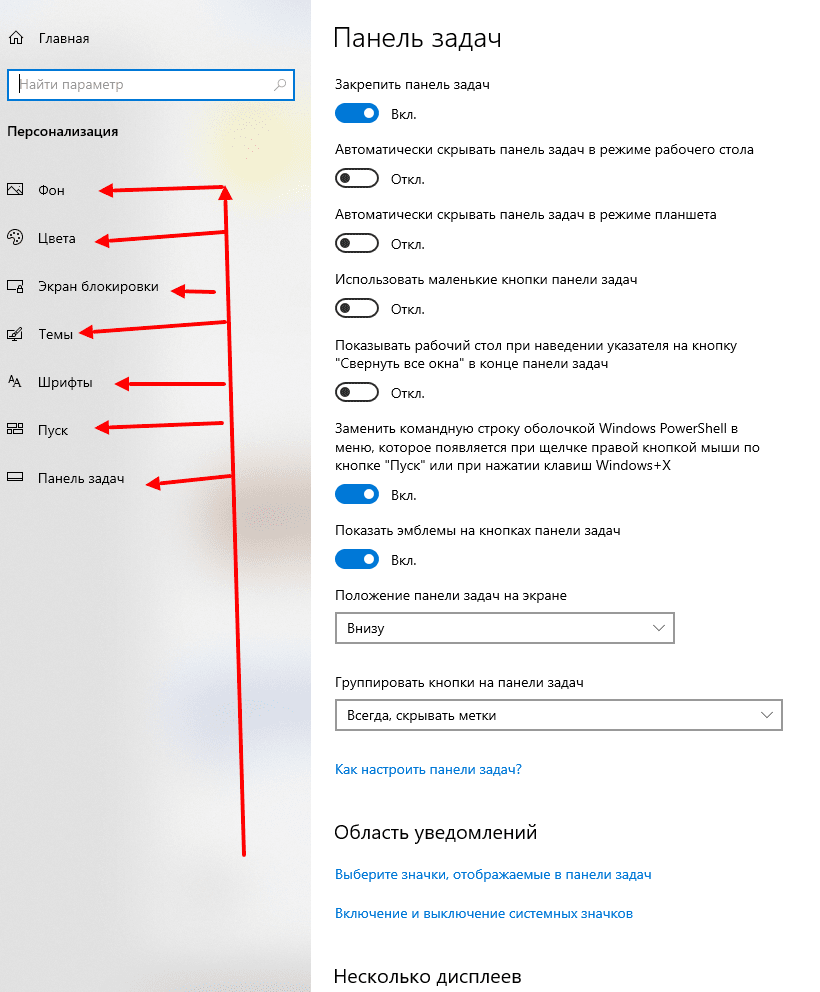The image size is (820, 992).
Task: Click the search magnifier icon in the field
Action: coord(280,85)
